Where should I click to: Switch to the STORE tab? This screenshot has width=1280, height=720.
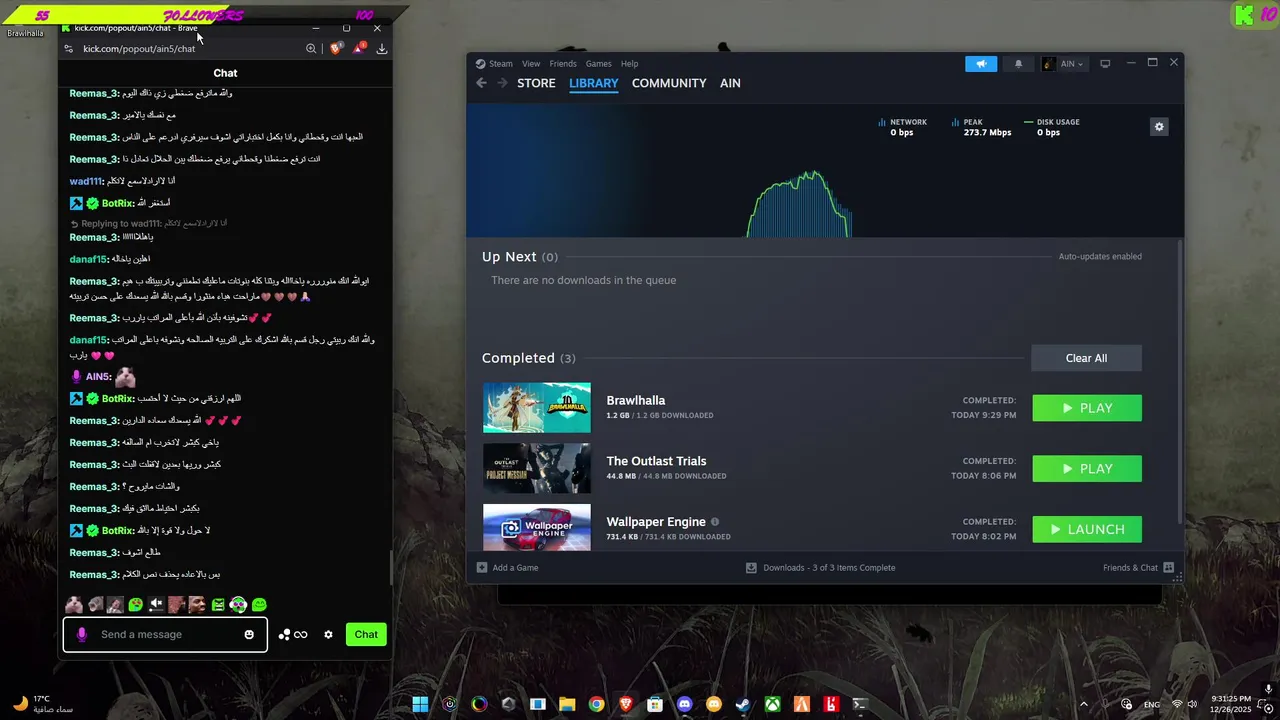pyautogui.click(x=536, y=83)
